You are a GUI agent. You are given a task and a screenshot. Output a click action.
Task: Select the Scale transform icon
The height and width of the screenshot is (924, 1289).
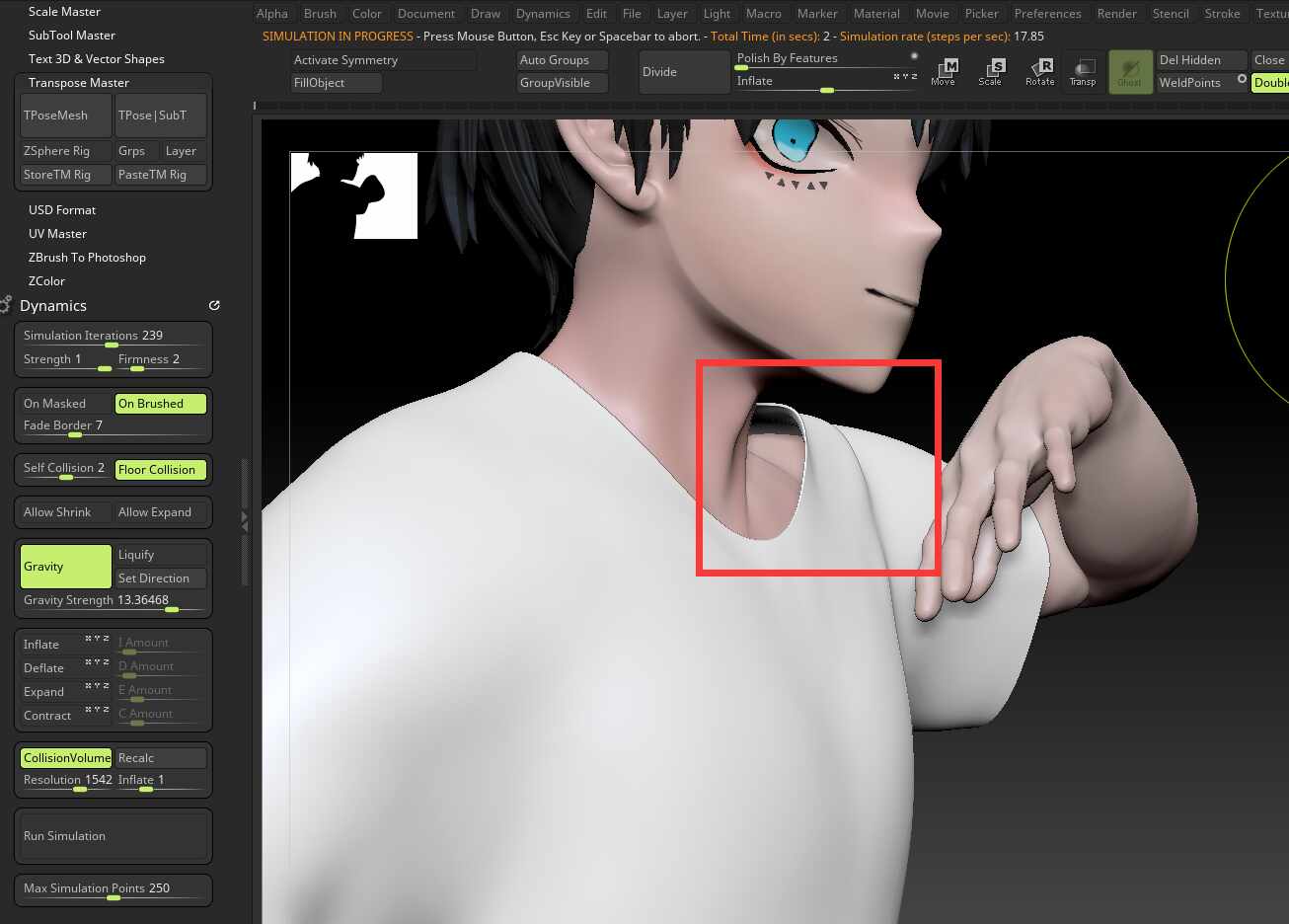(991, 72)
